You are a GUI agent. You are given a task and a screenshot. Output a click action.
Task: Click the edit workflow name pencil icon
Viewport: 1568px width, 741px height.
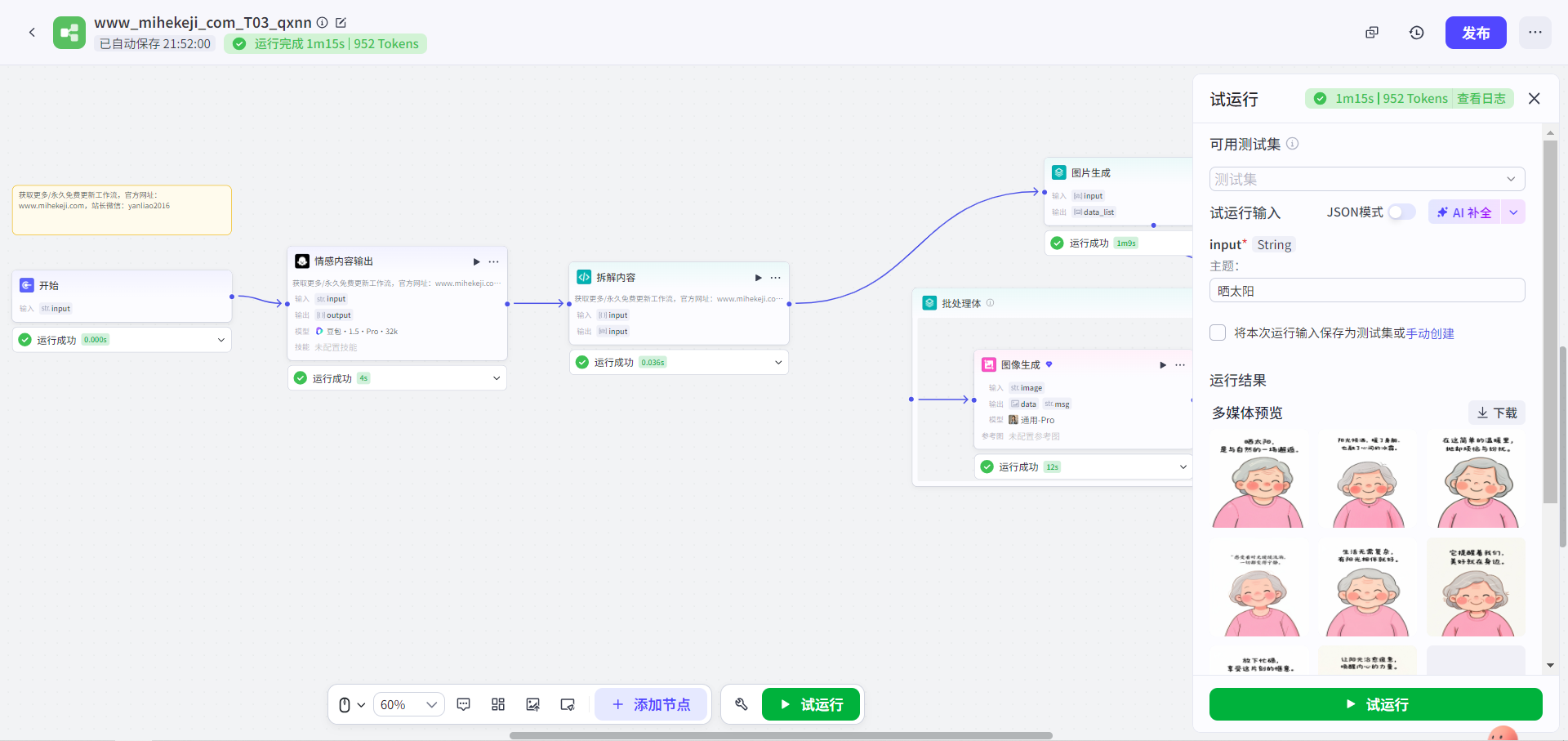tap(341, 23)
